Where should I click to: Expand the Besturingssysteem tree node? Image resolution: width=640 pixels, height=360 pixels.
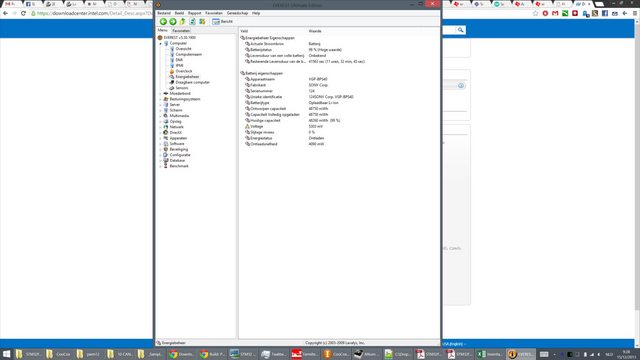(160, 99)
